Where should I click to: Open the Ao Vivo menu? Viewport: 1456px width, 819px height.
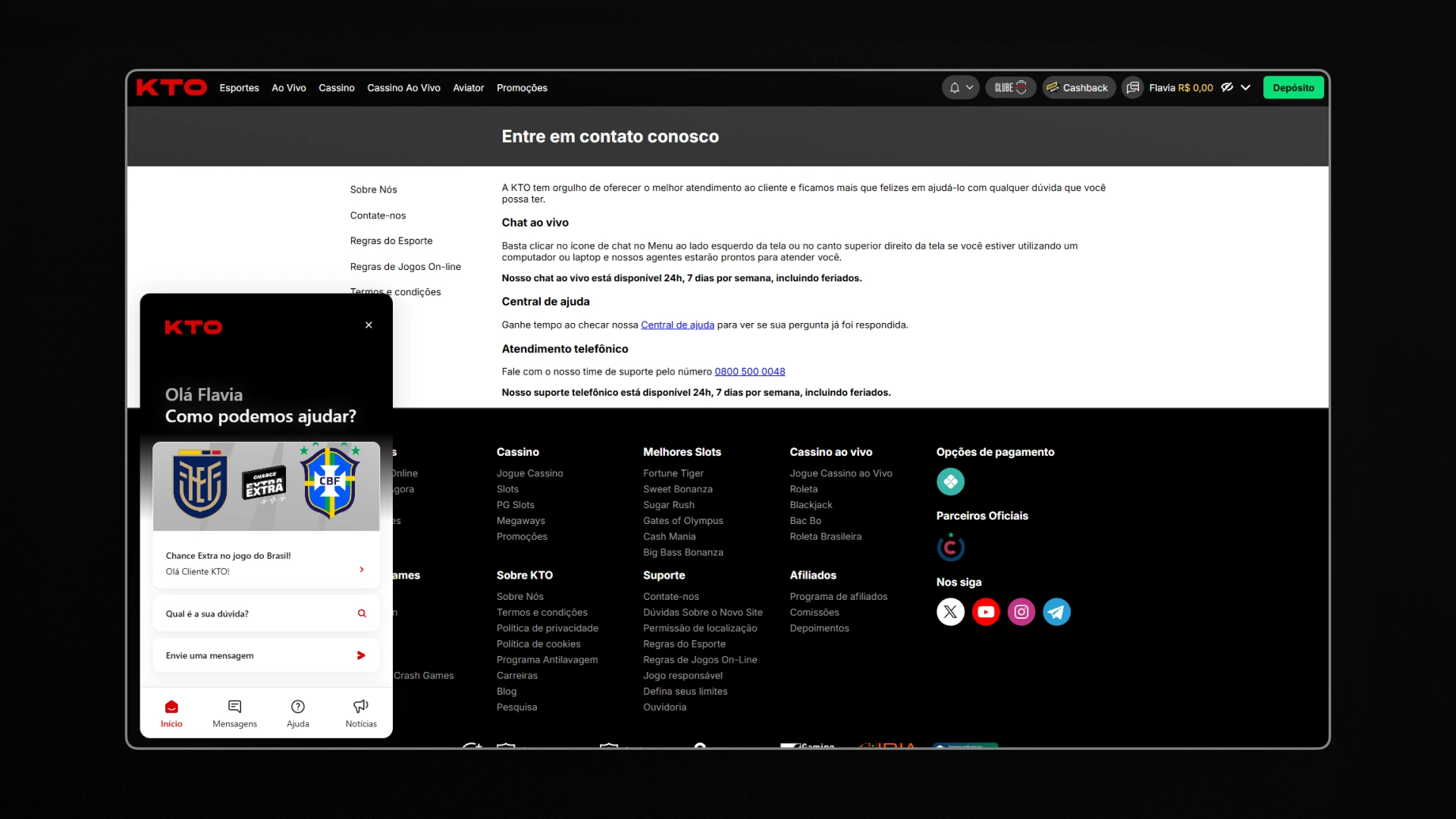click(289, 88)
